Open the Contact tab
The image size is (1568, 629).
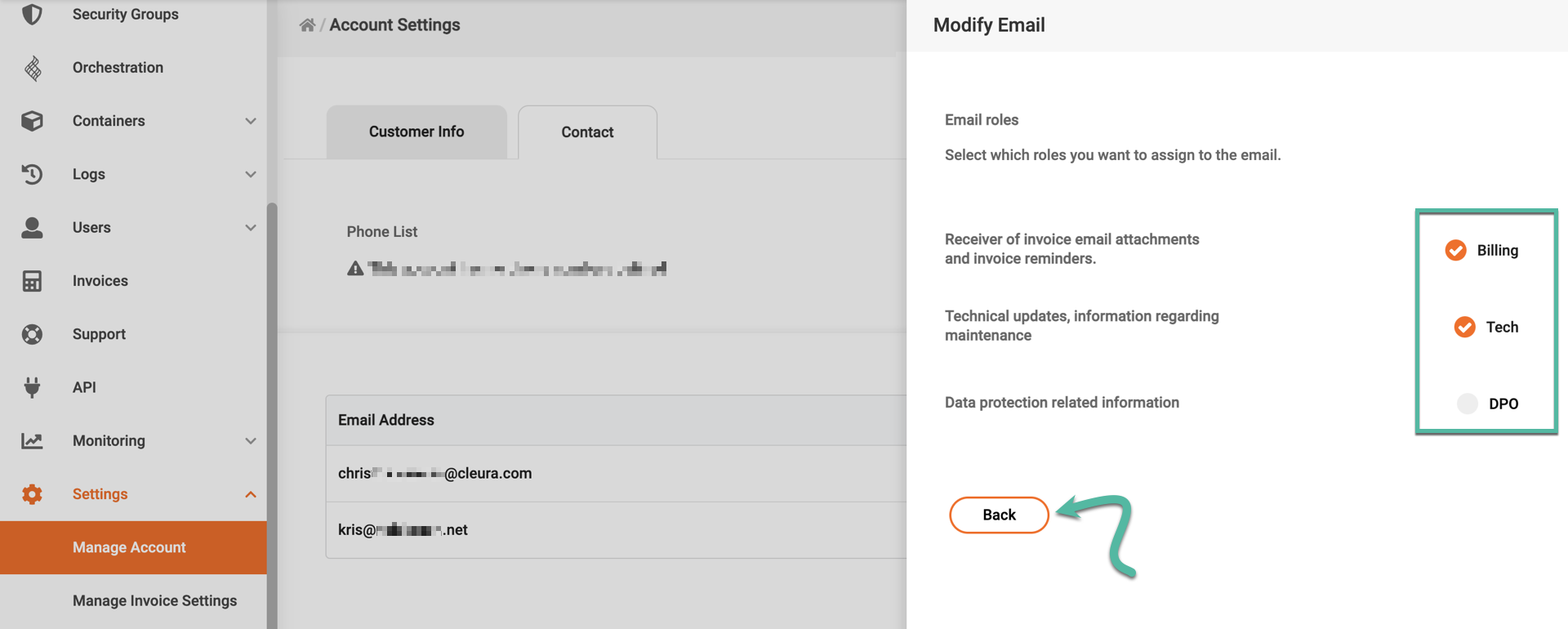586,132
